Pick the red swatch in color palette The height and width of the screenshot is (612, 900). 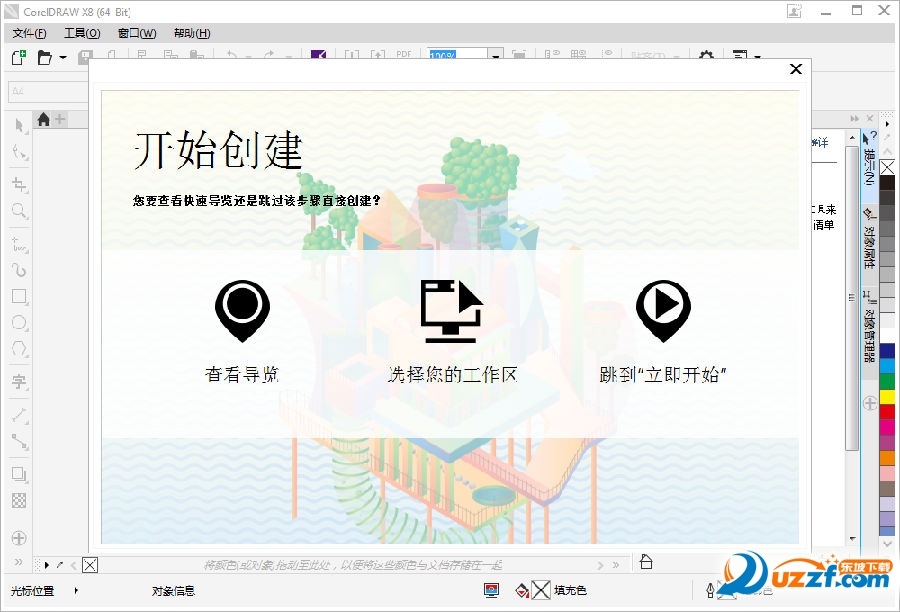[887, 411]
